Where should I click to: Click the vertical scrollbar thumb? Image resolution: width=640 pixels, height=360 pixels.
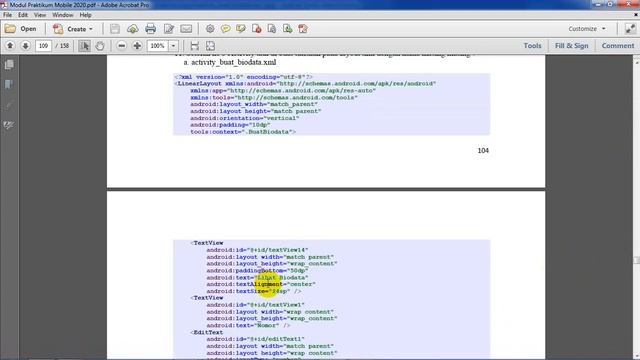click(636, 260)
